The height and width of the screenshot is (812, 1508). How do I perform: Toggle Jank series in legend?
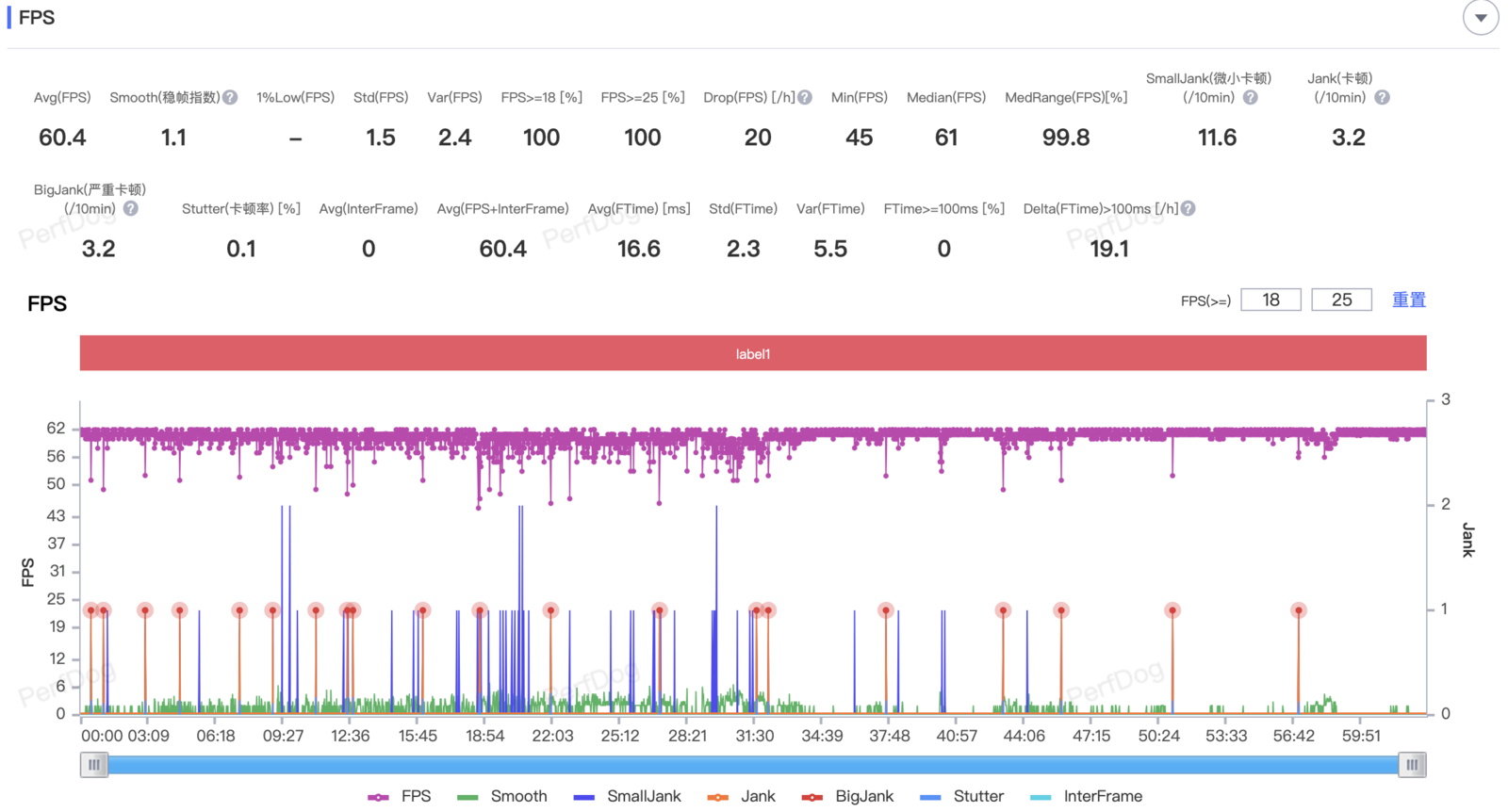click(x=742, y=796)
